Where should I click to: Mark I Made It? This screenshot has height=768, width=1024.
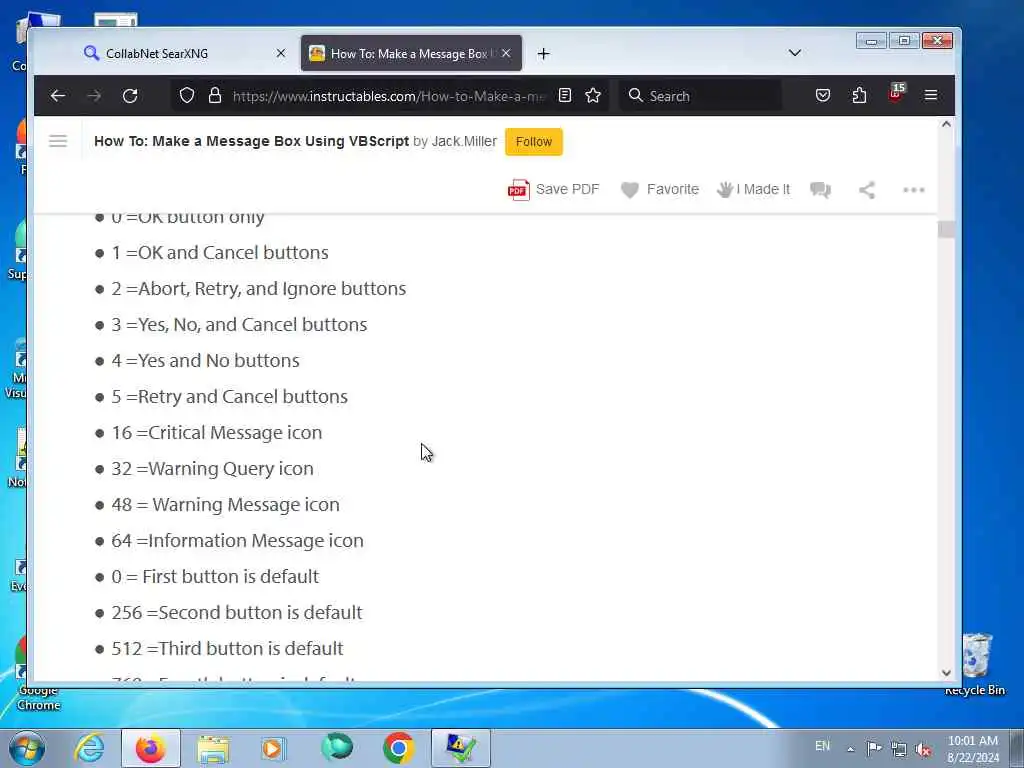click(754, 189)
